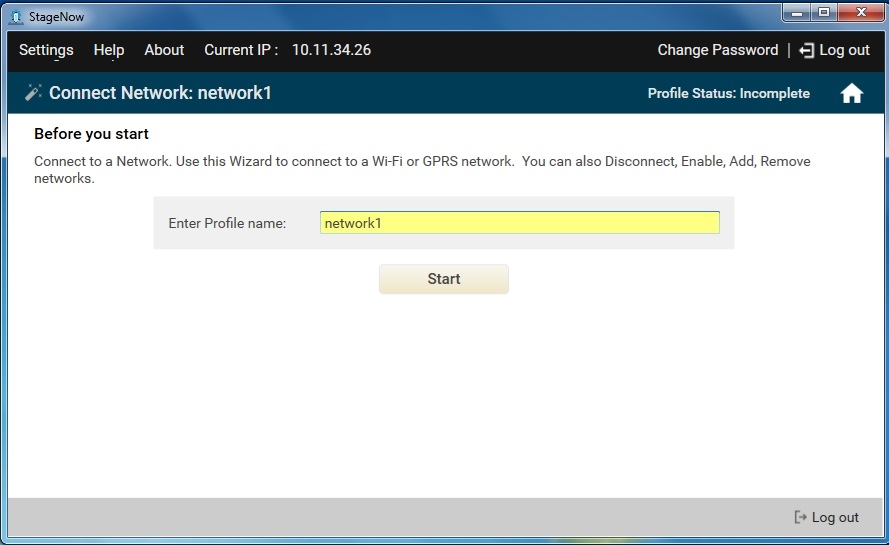Click the Change Password link
This screenshot has width=889, height=545.
pyautogui.click(x=717, y=50)
